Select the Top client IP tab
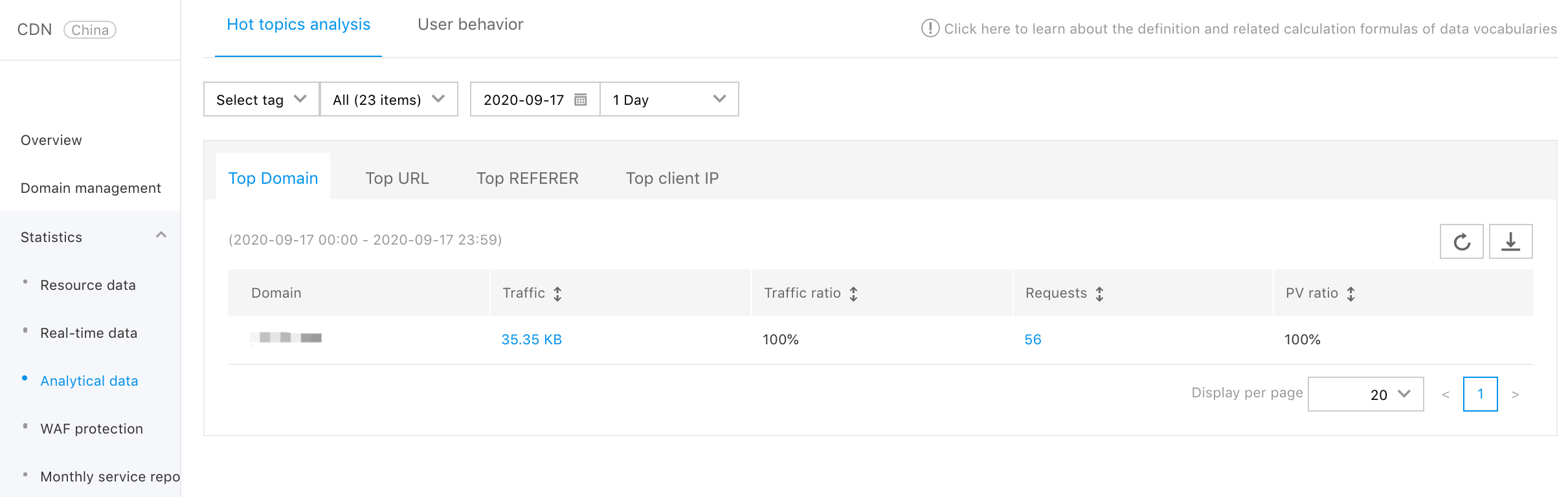The height and width of the screenshot is (497, 1568). 672,178
